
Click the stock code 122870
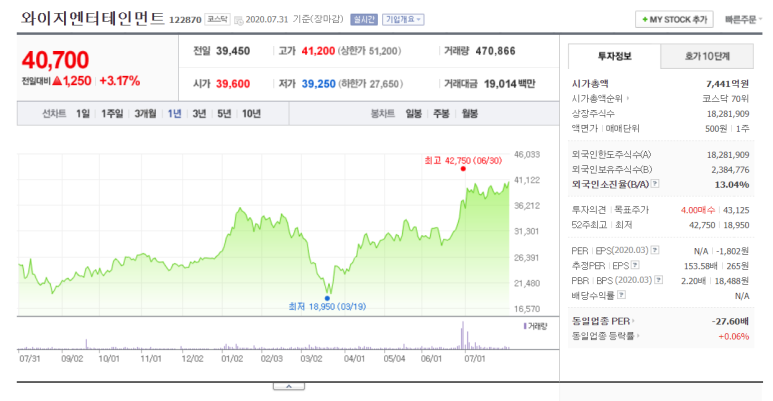click(185, 20)
